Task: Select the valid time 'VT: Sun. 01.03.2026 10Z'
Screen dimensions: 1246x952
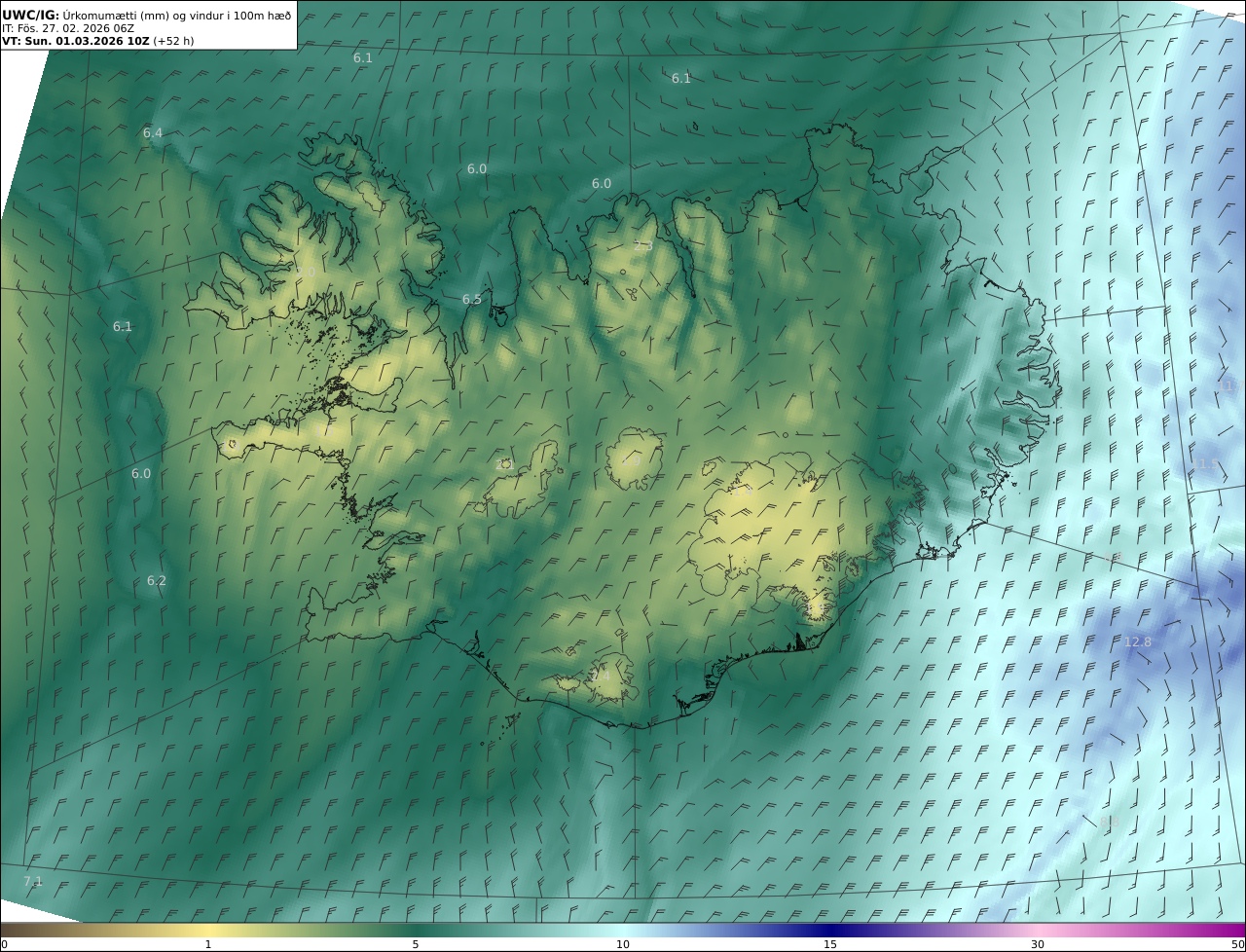Action: (75, 41)
